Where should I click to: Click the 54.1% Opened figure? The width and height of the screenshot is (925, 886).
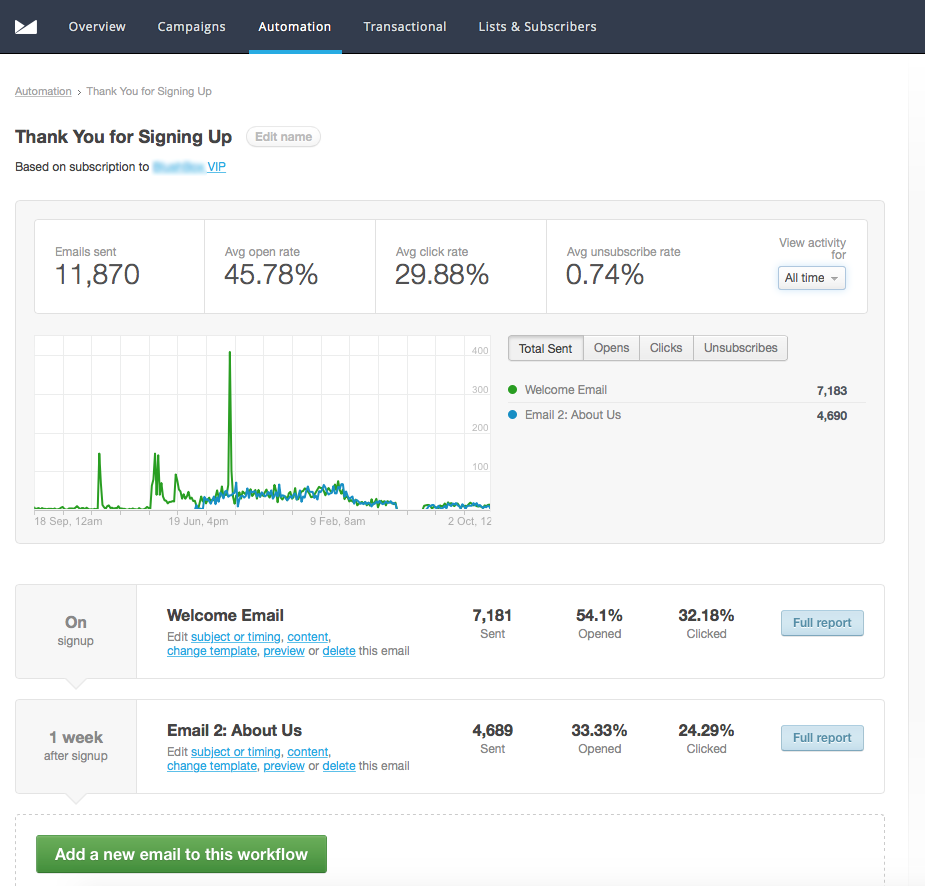pyautogui.click(x=599, y=616)
